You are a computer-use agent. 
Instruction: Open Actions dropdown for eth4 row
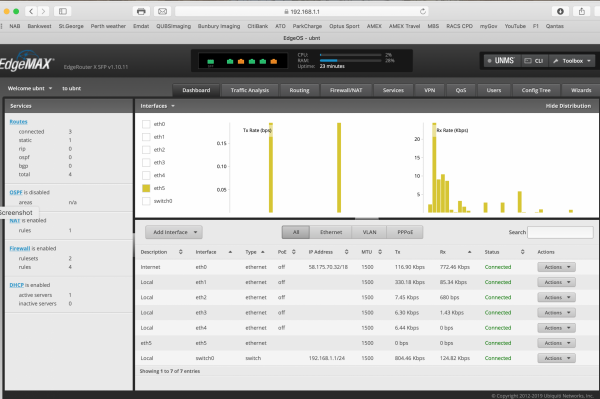click(556, 328)
